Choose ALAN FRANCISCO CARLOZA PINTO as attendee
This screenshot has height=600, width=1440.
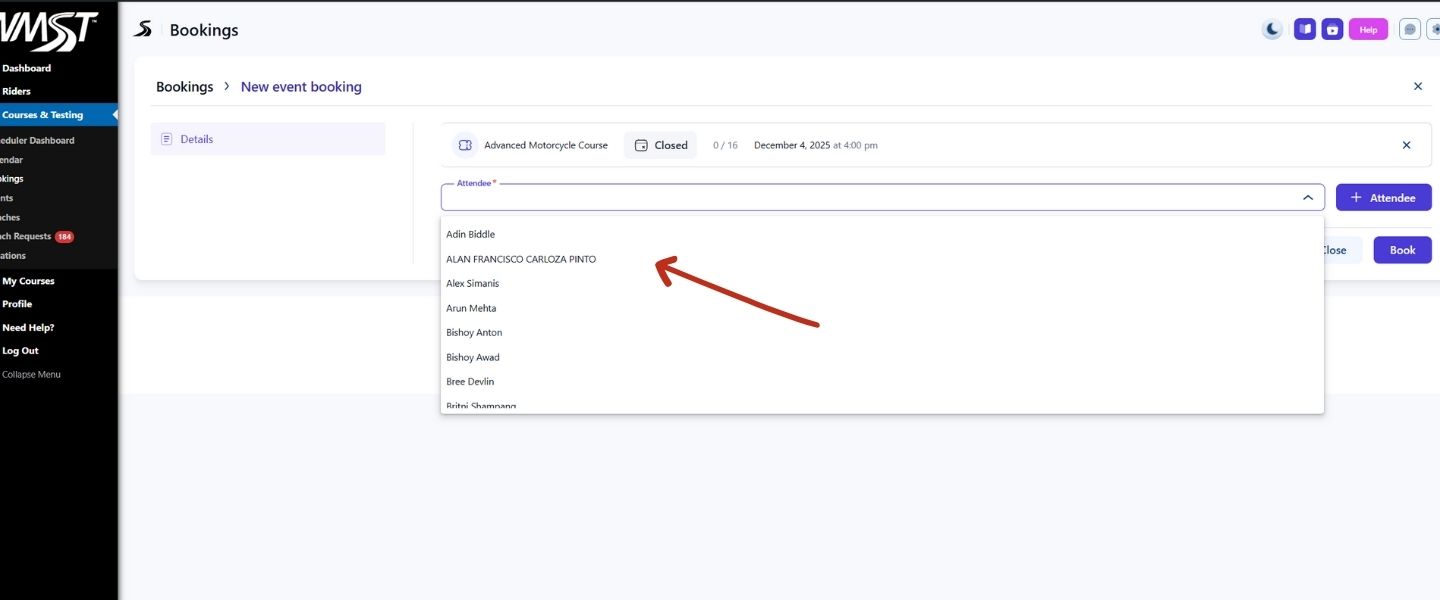[x=521, y=259]
